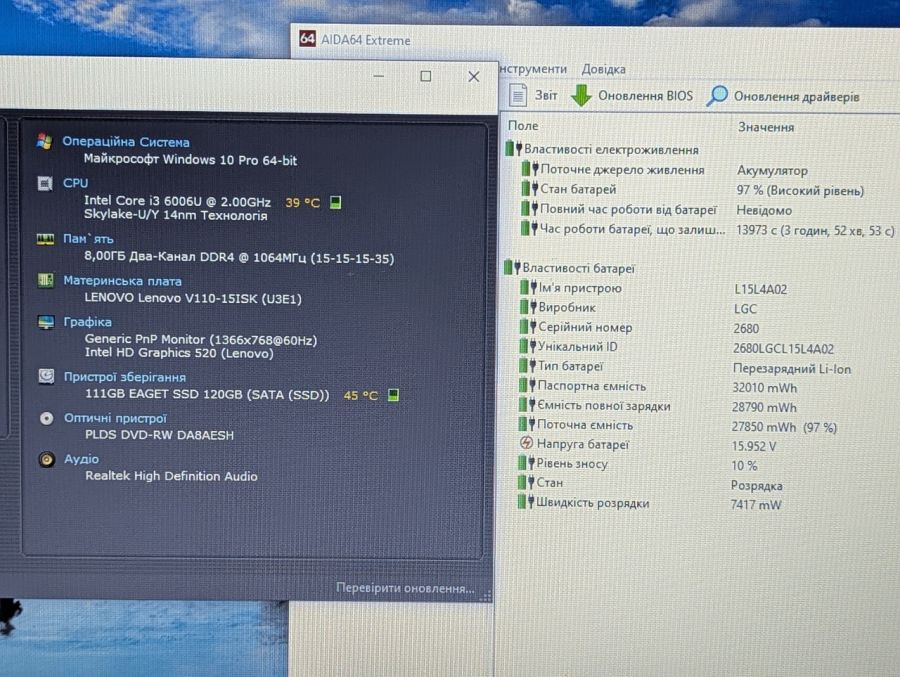Open the CPU section link
This screenshot has width=900, height=677.
75,183
